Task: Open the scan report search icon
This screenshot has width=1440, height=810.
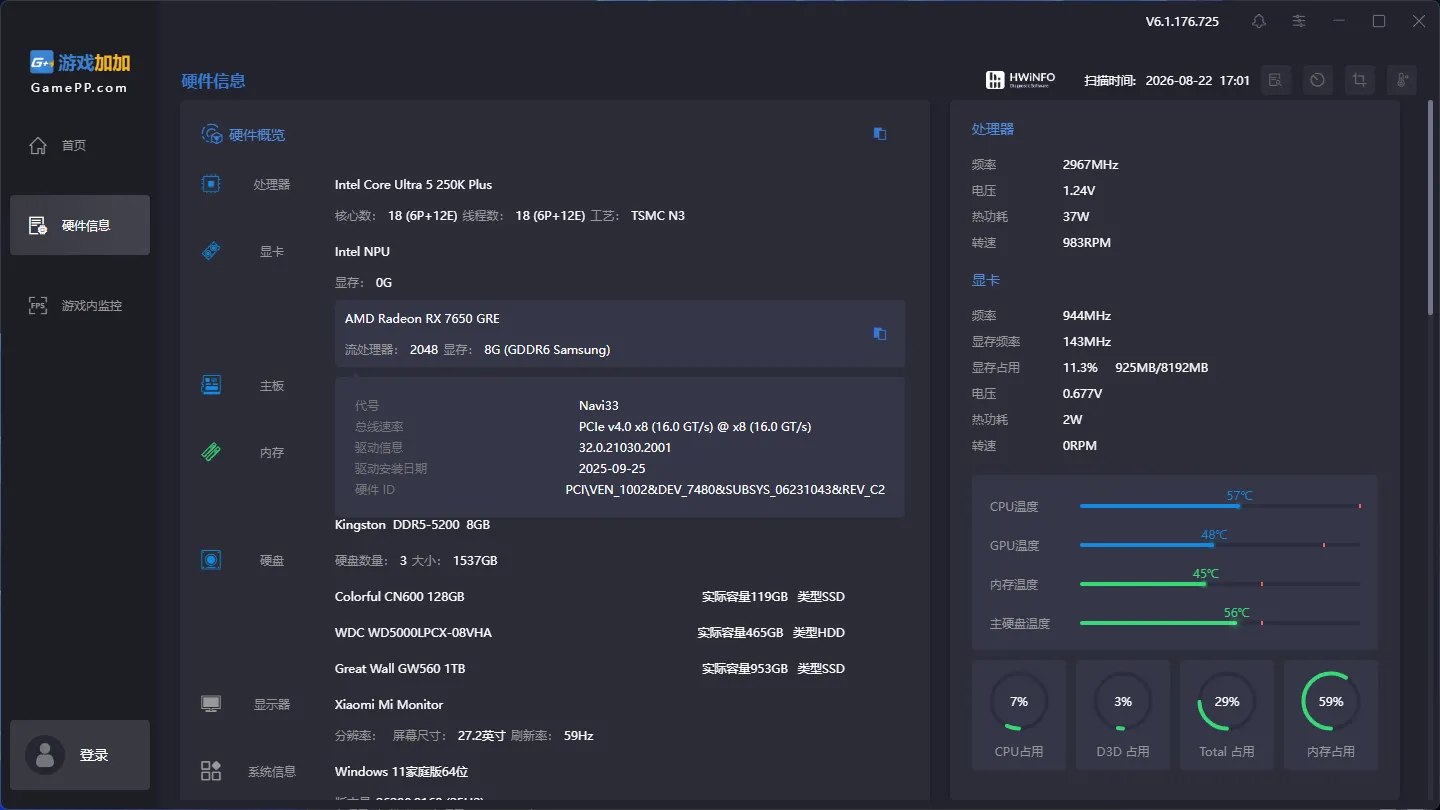Action: tap(1275, 80)
